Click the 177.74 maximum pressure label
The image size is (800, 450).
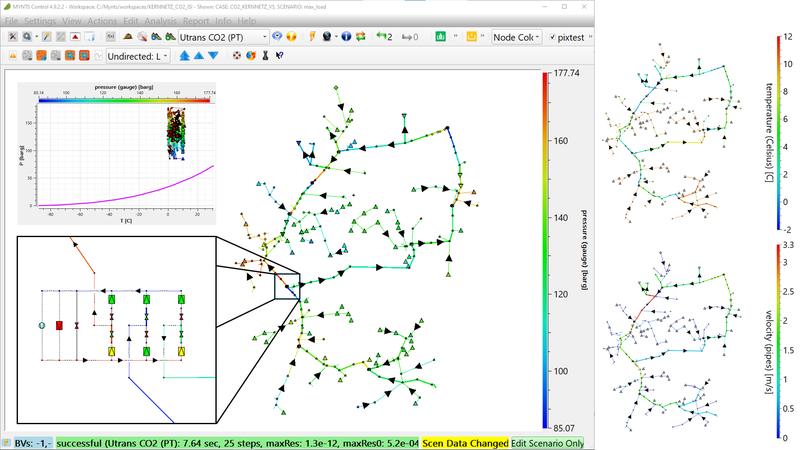pyautogui.click(x=566, y=73)
